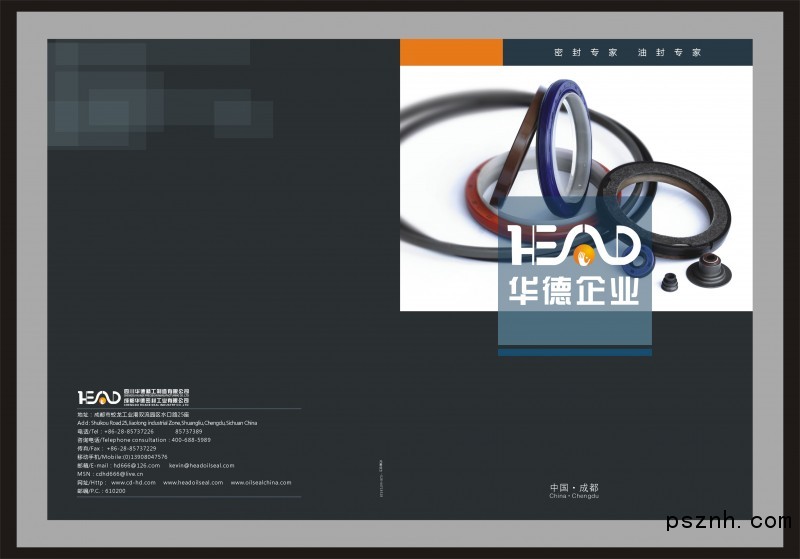Click the 中国·成都 China Chengdu text
The image size is (800, 559).
click(x=574, y=490)
